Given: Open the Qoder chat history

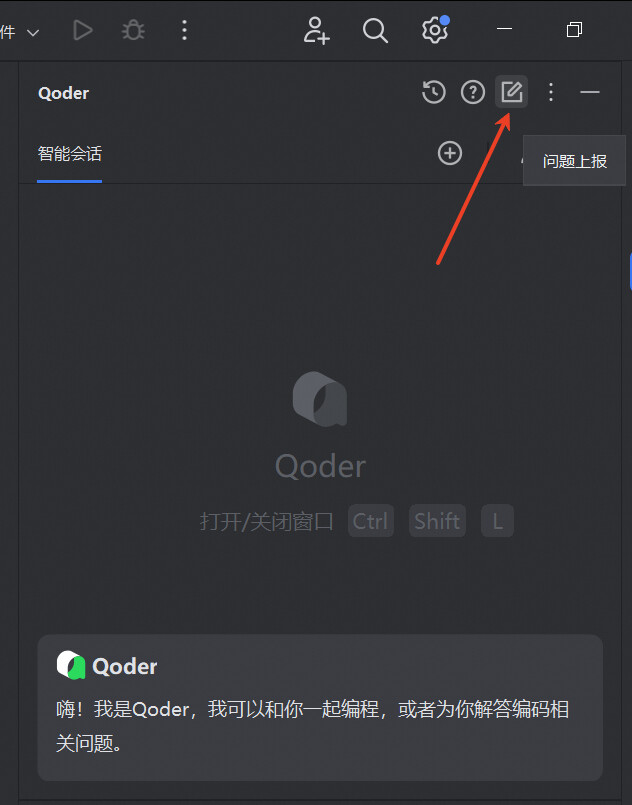Looking at the screenshot, I should pos(434,92).
